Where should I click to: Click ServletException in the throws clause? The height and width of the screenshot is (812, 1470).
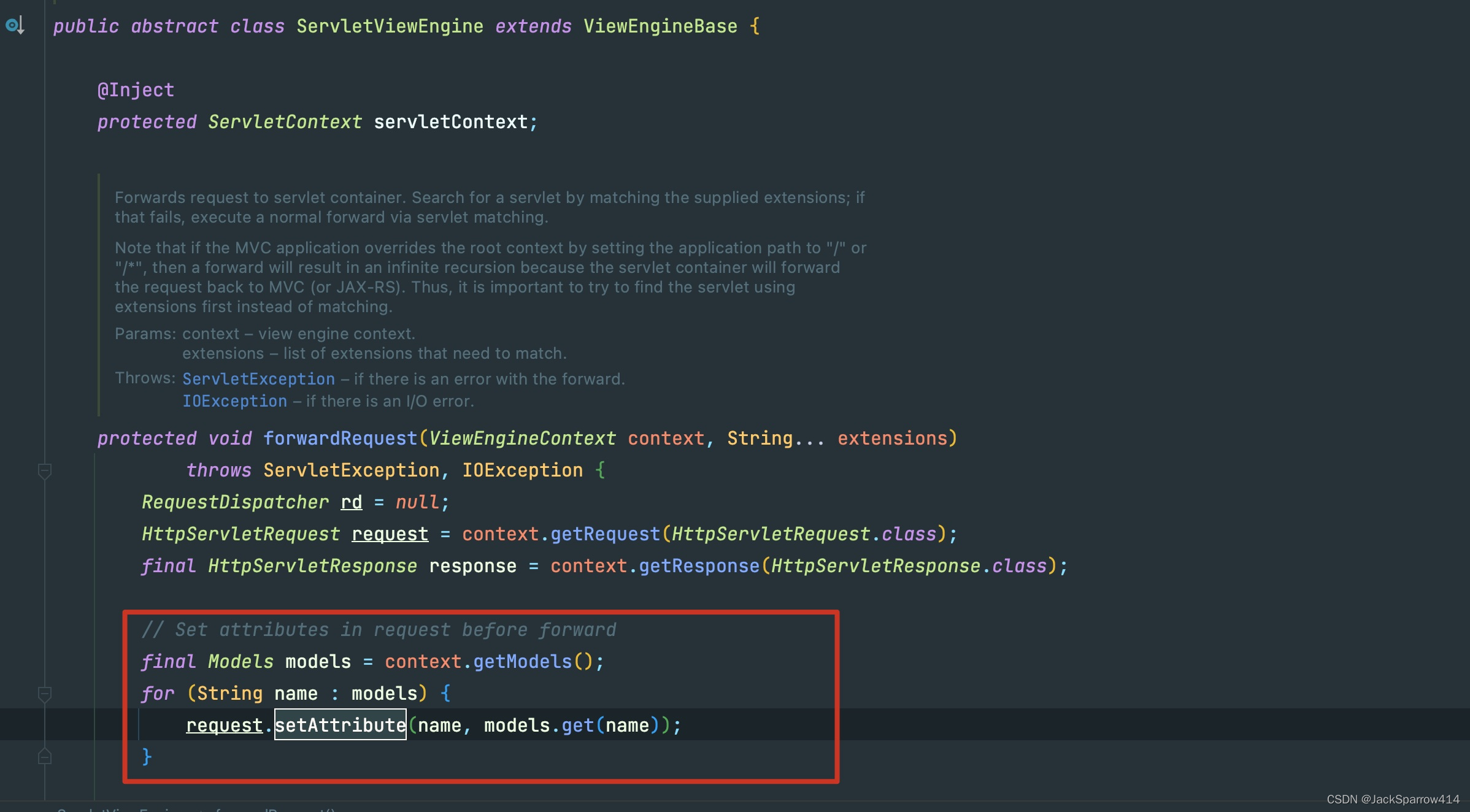point(352,470)
